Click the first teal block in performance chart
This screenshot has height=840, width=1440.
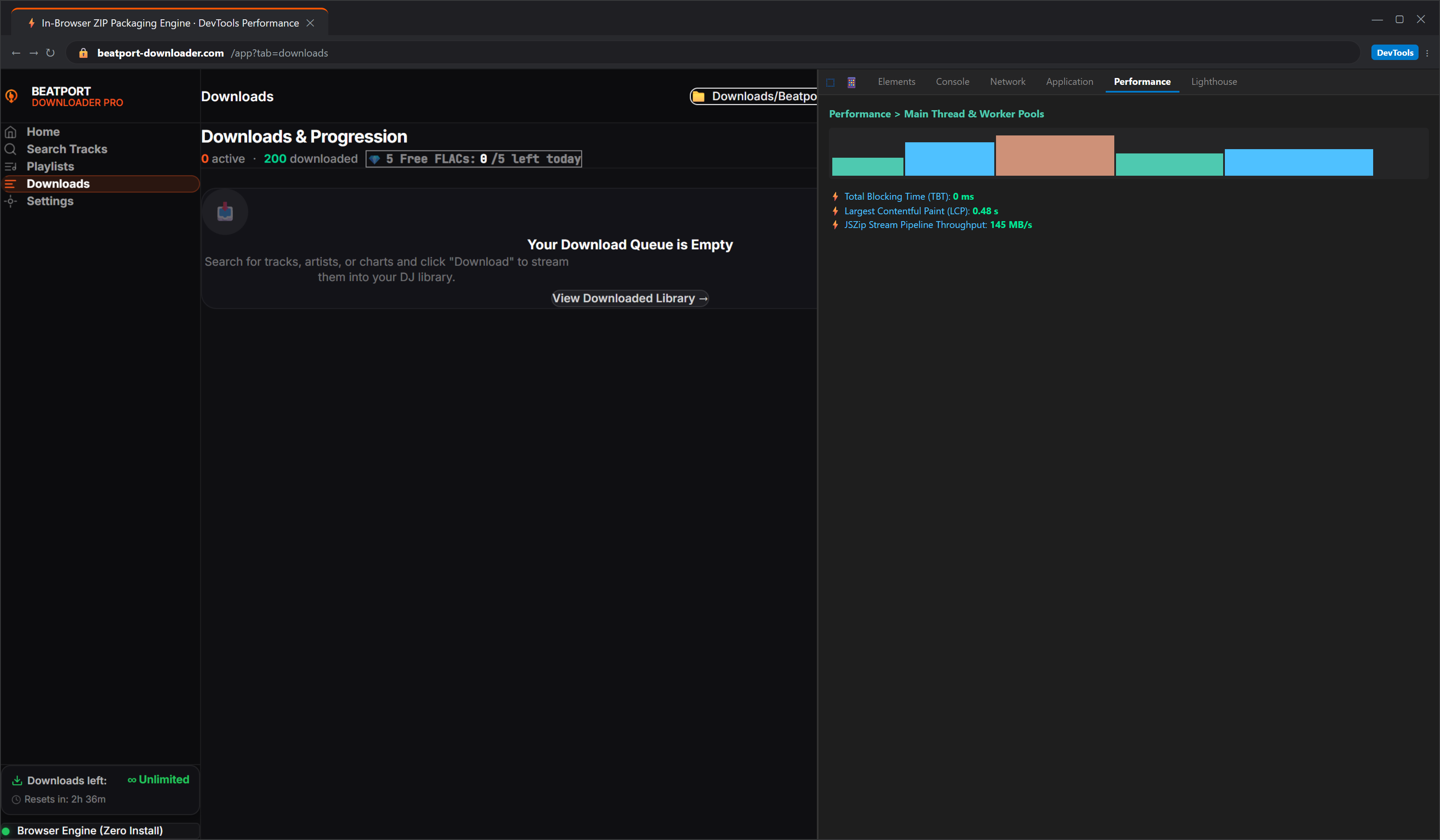(867, 167)
